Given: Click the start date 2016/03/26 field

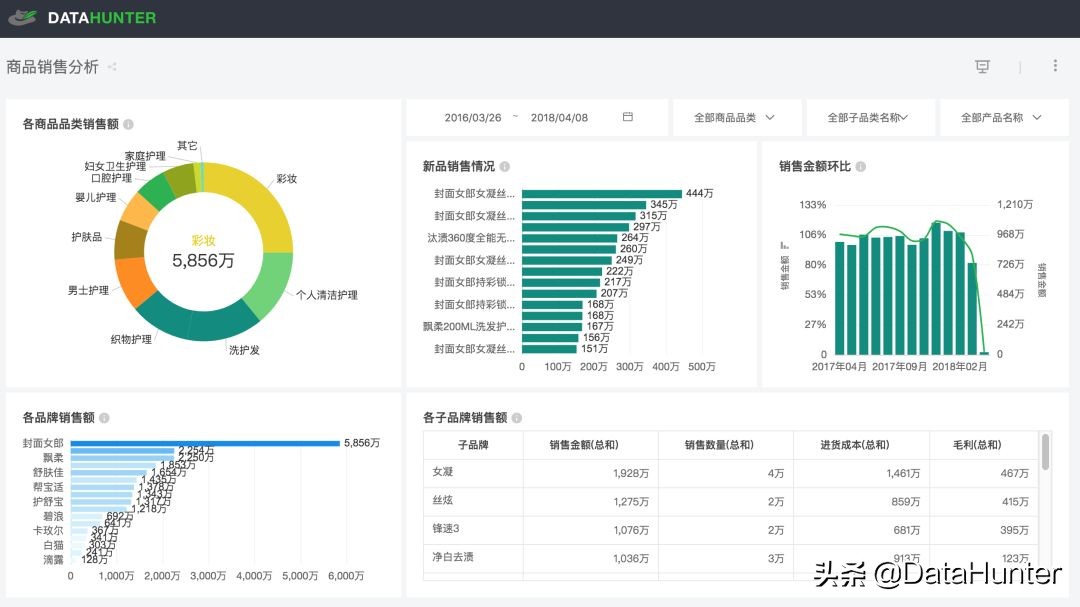Looking at the screenshot, I should [x=473, y=117].
